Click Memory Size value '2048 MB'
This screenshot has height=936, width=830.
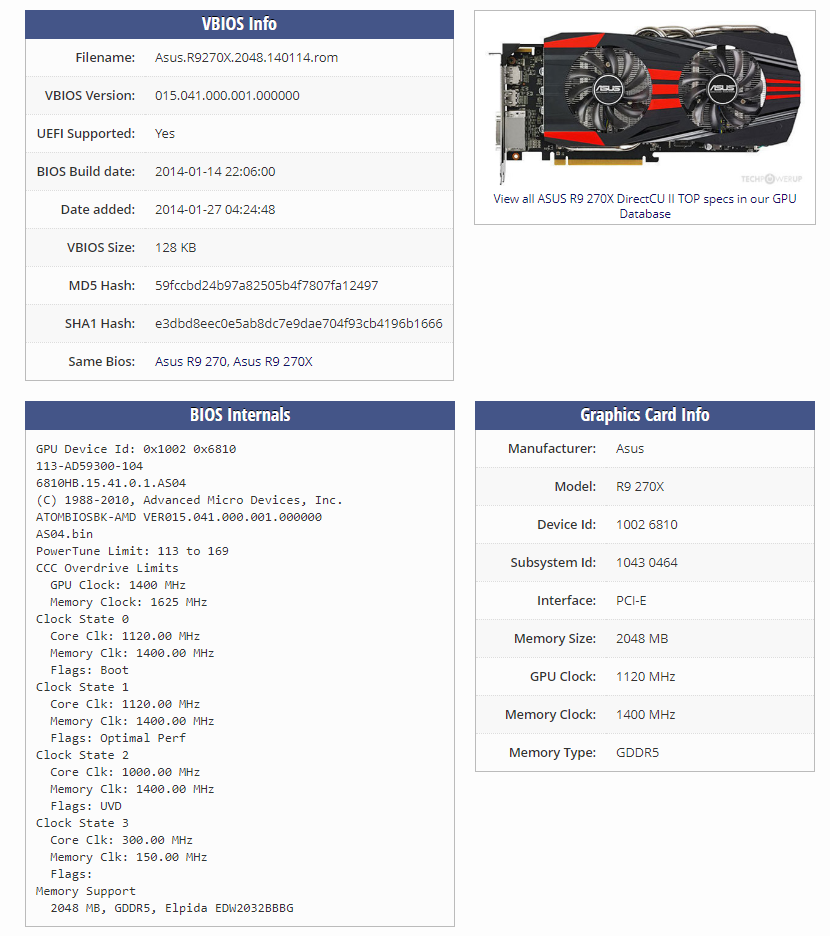642,639
